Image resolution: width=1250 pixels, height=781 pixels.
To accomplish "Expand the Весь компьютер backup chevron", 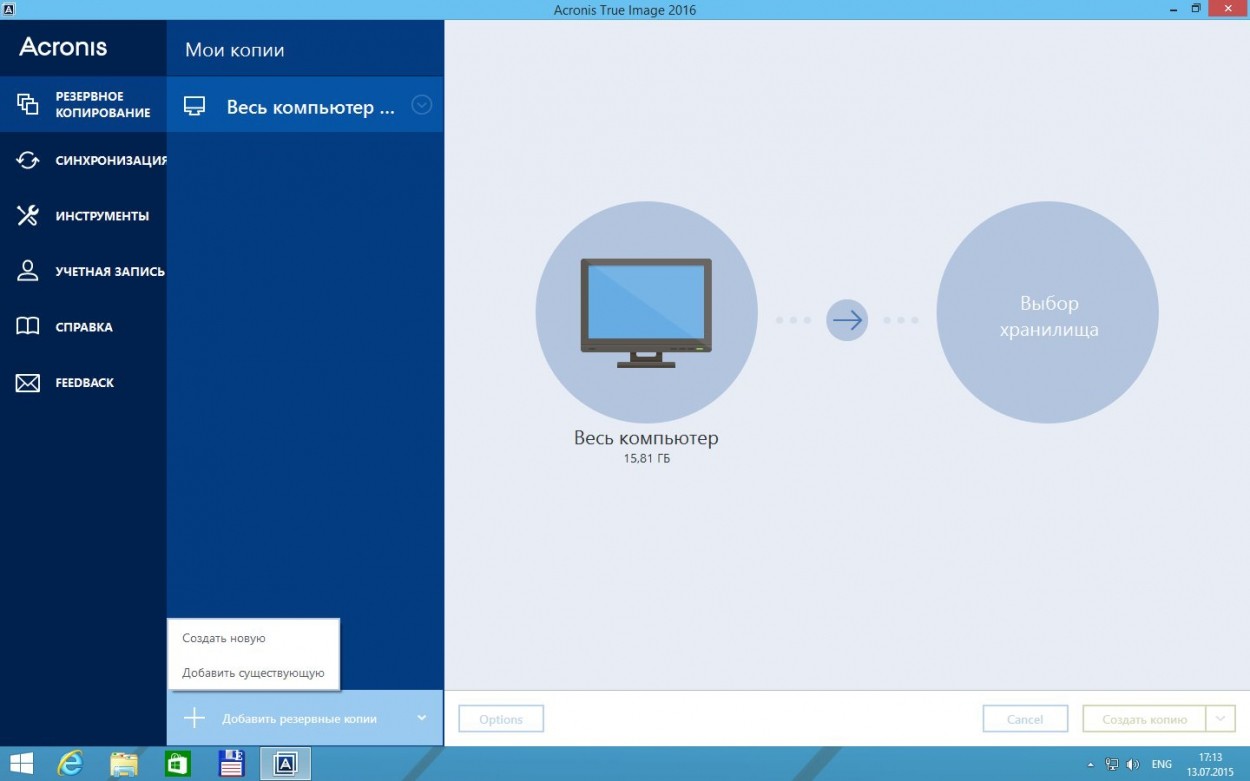I will click(x=422, y=105).
